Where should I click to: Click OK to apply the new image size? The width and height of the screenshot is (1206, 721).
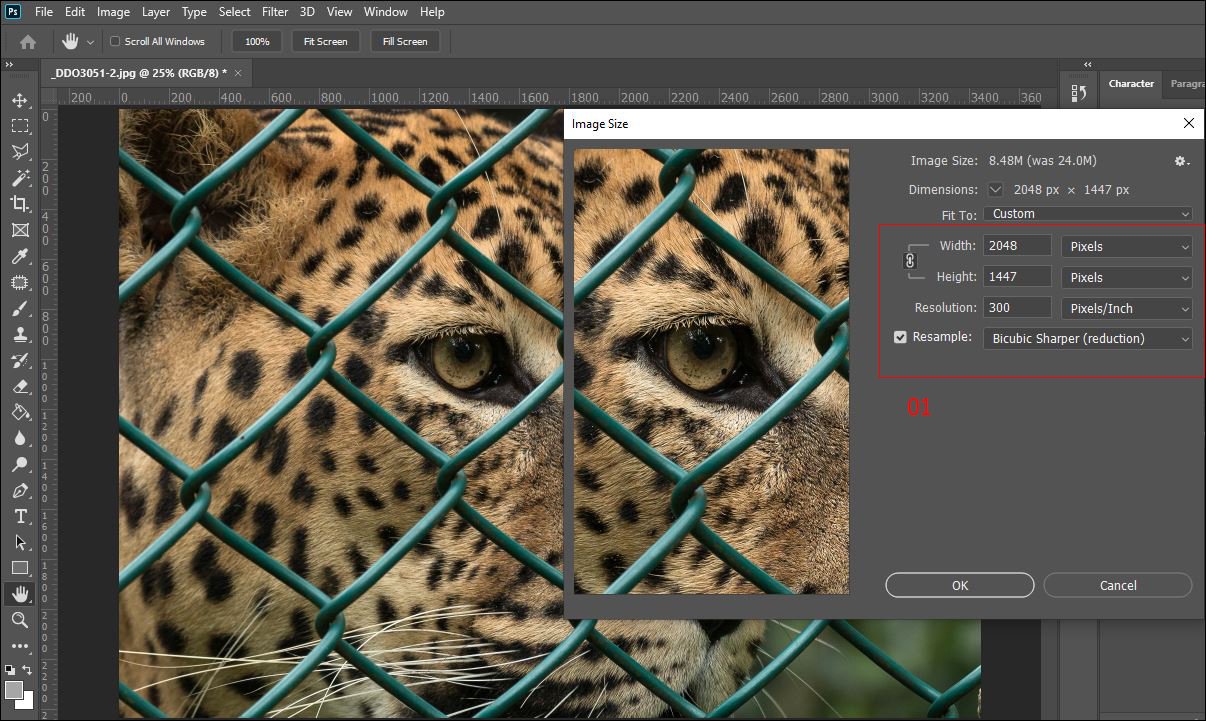click(958, 585)
